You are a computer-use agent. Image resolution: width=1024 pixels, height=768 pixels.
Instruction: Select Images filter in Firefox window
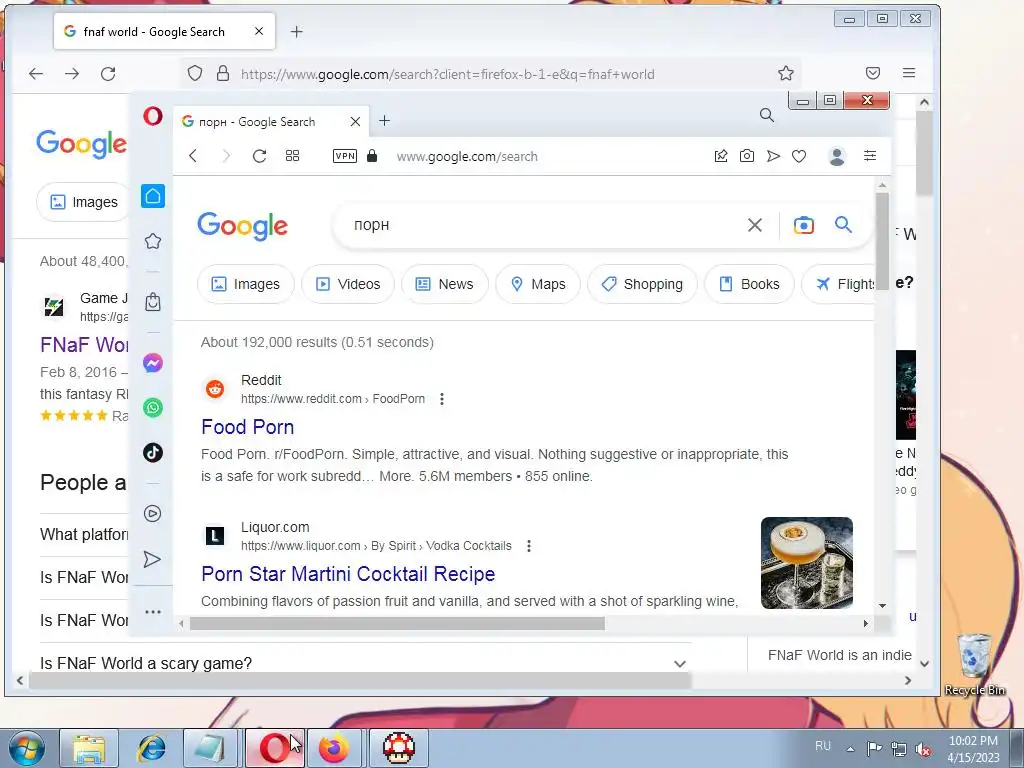[84, 202]
